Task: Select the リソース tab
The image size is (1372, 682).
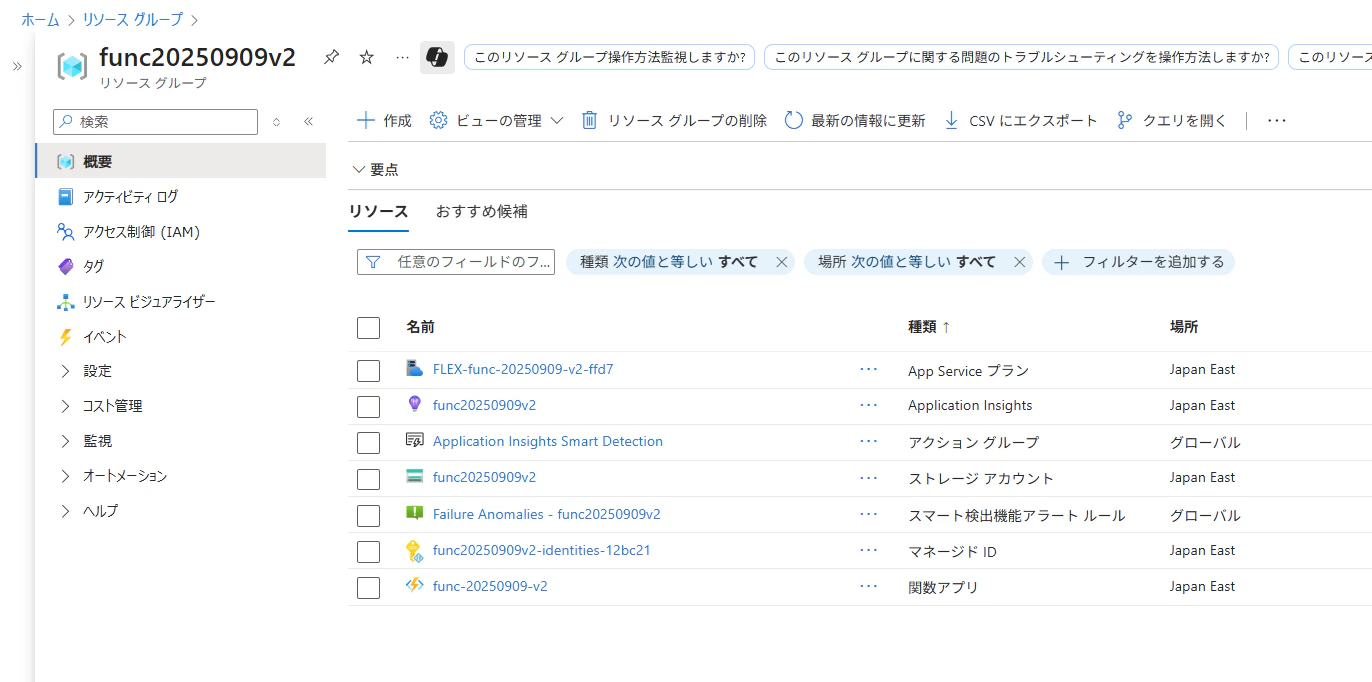Action: tap(378, 211)
